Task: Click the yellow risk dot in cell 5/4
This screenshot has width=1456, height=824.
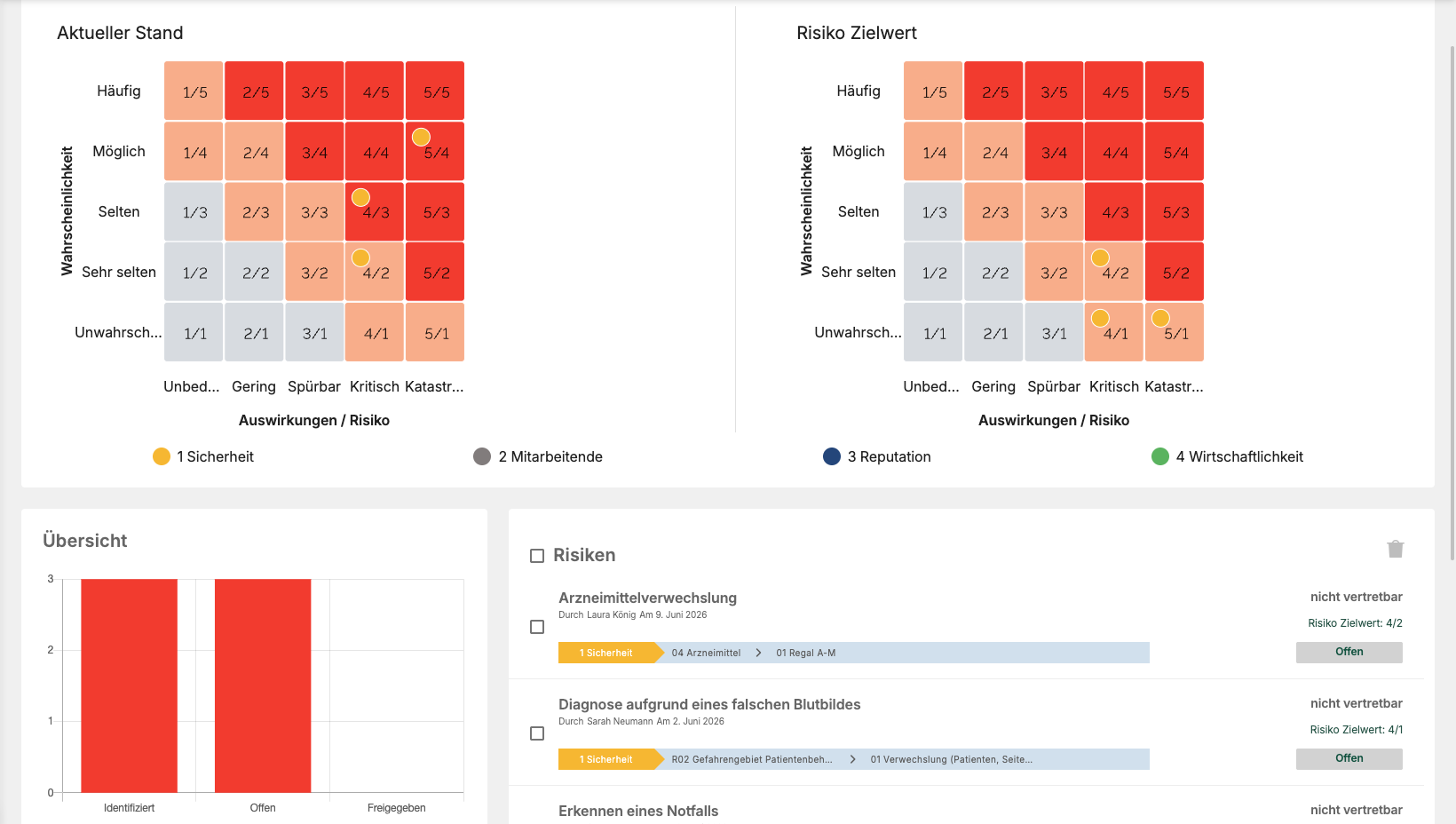Action: pyautogui.click(x=421, y=137)
